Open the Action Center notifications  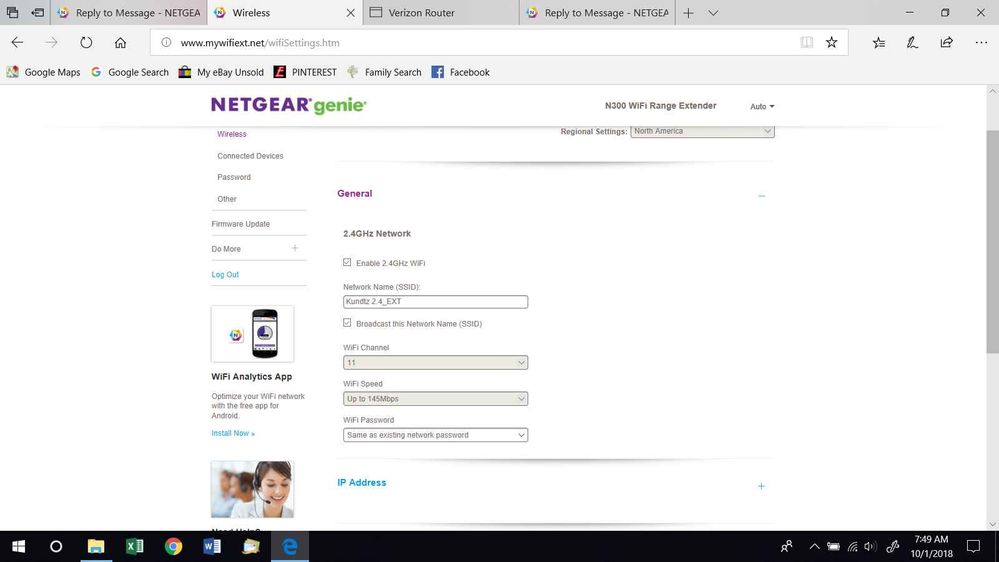coord(974,546)
